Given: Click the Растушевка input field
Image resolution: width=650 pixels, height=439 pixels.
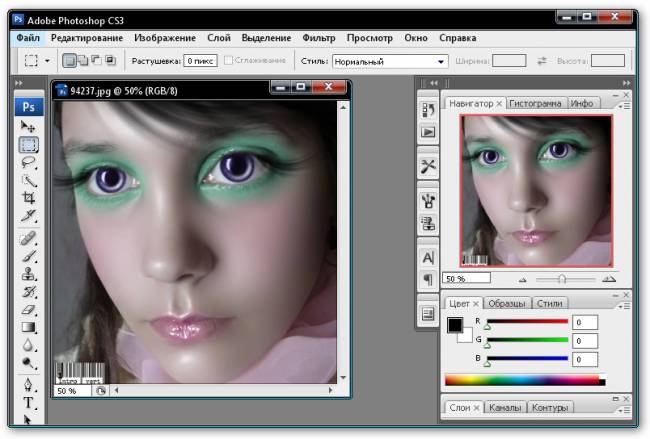Looking at the screenshot, I should click(x=200, y=61).
